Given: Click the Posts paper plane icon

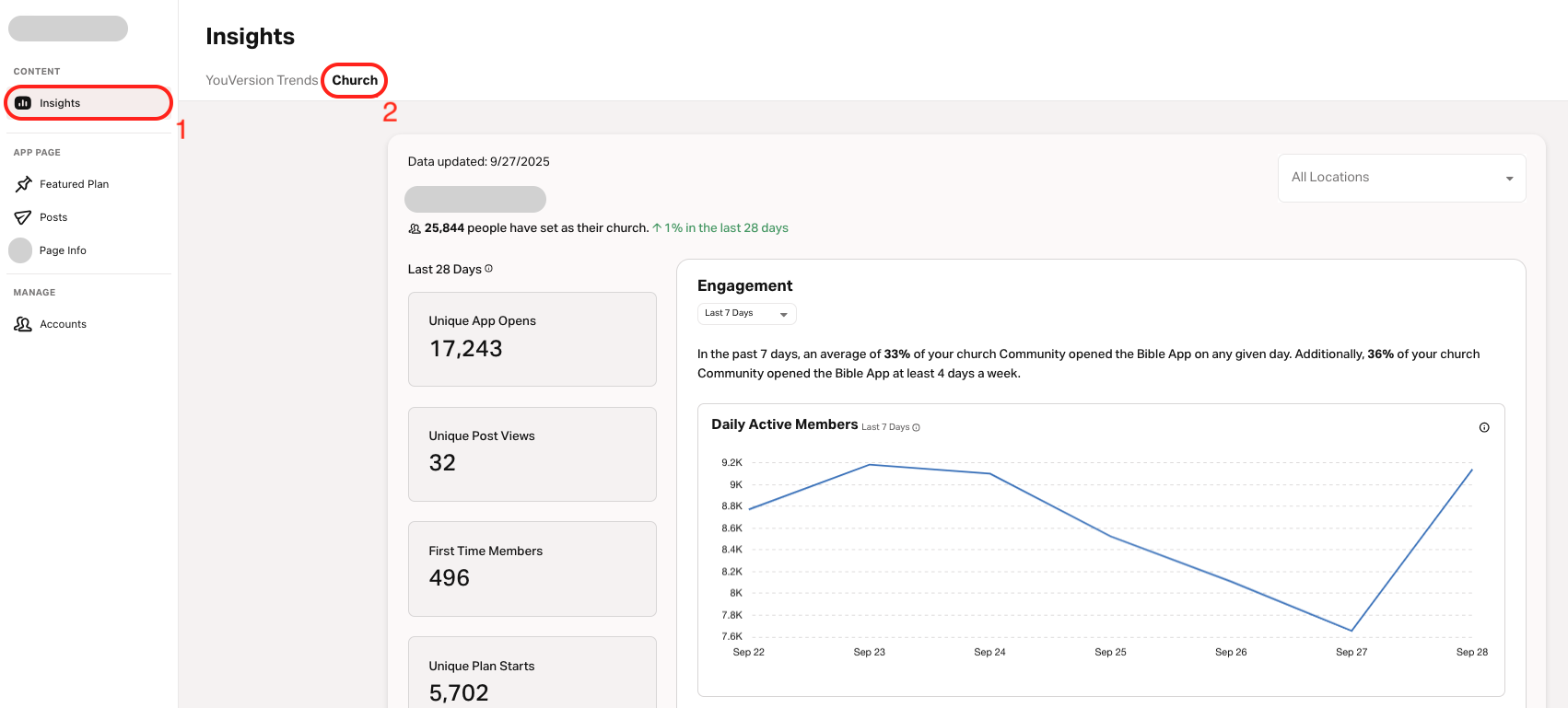Looking at the screenshot, I should tap(23, 217).
